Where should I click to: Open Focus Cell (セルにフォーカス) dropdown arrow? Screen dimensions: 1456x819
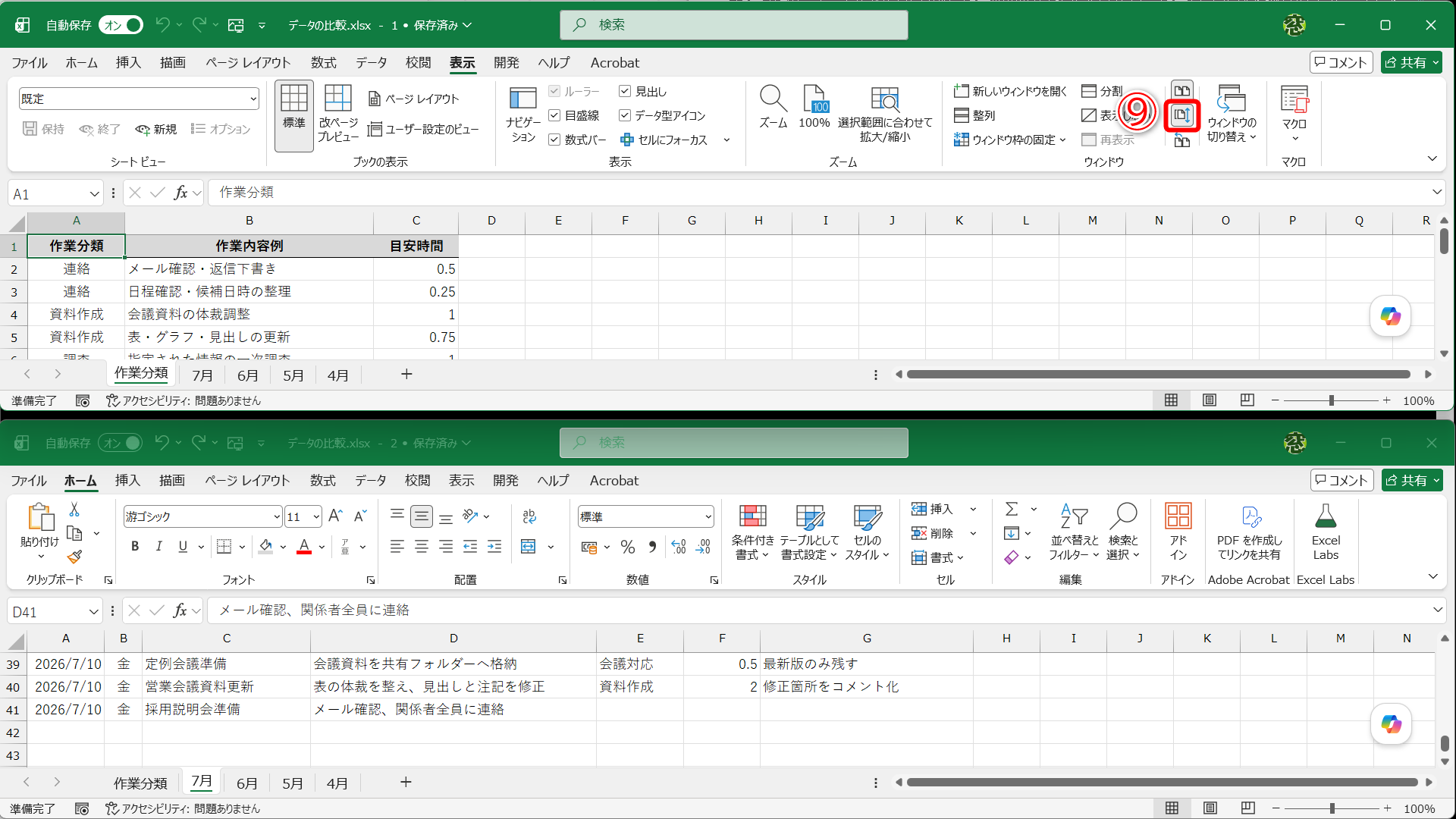[x=726, y=140]
